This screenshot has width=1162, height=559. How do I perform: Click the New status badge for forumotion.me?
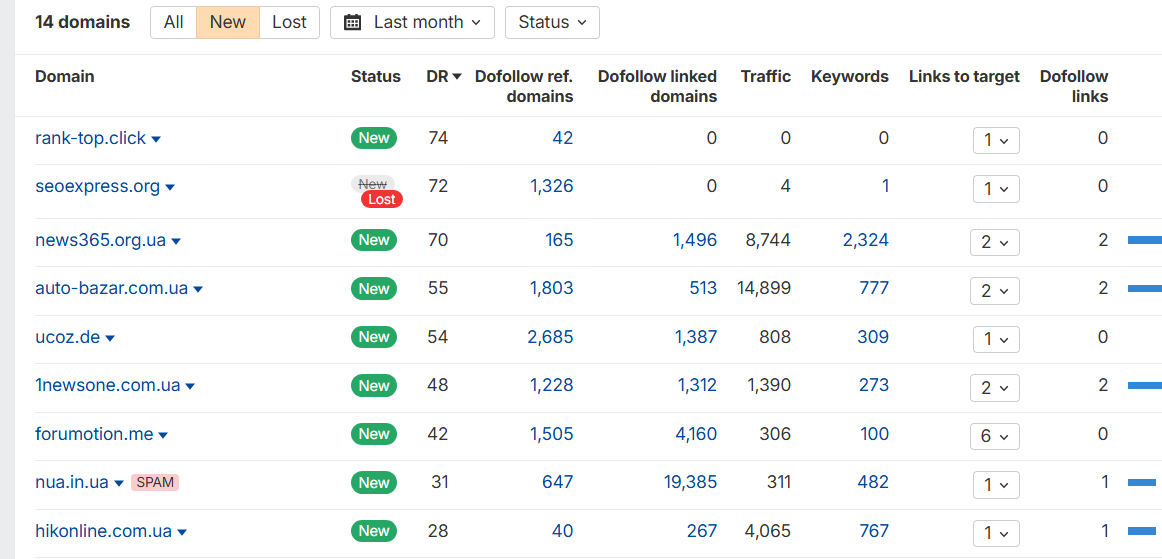pos(374,434)
